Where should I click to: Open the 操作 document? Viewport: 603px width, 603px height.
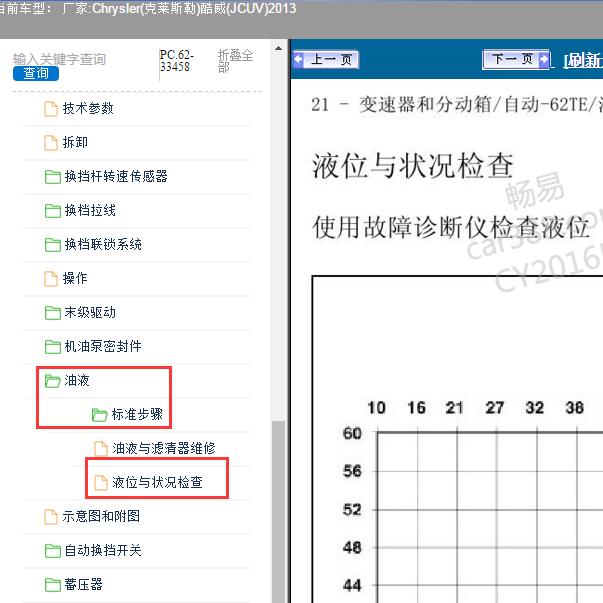(75, 278)
